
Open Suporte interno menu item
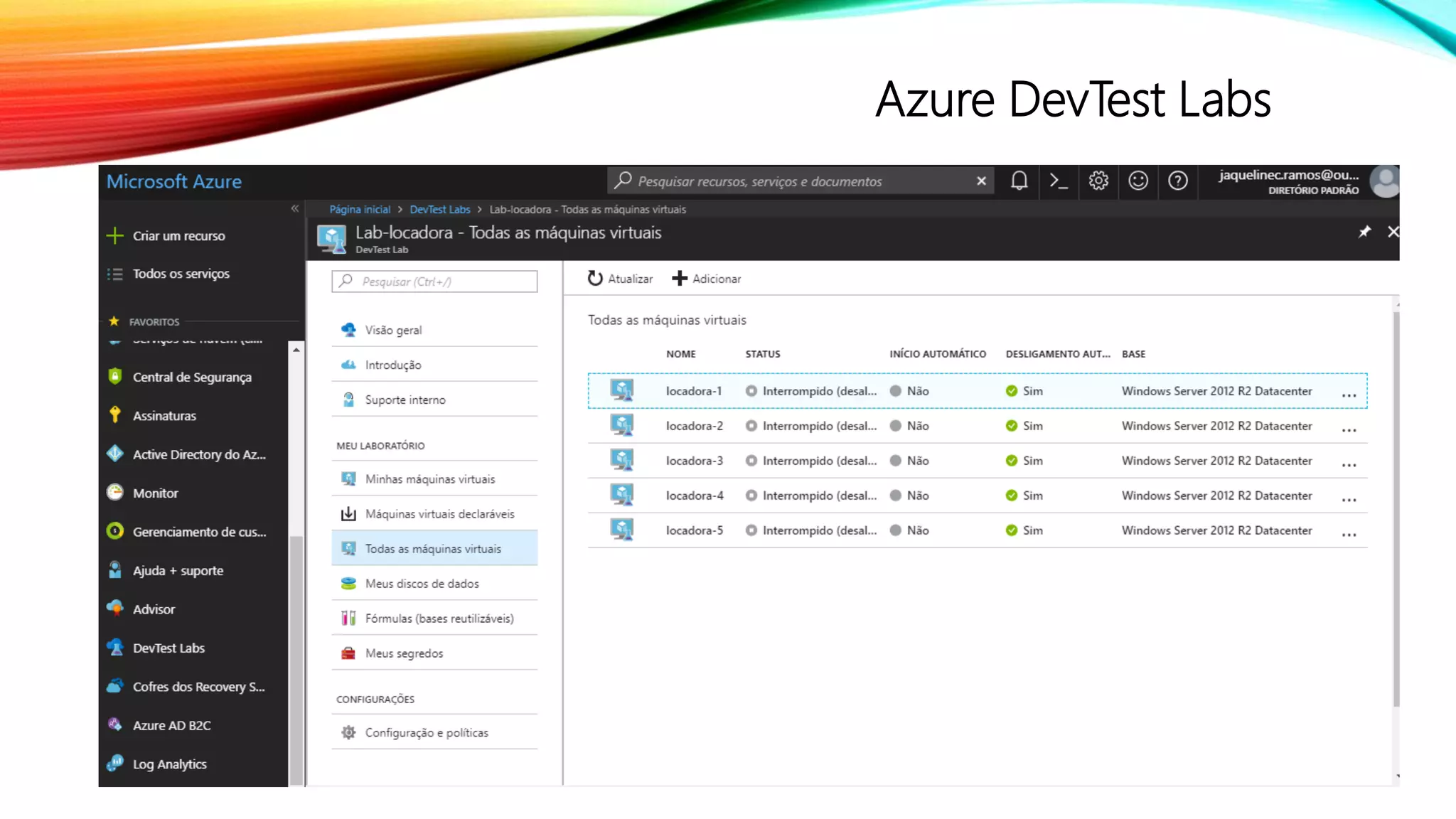click(434, 400)
